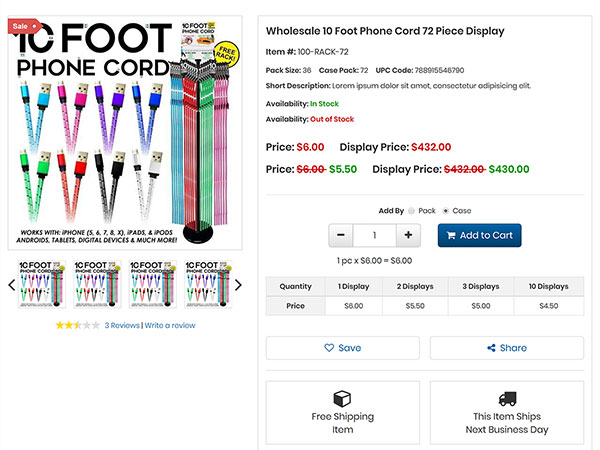
Task: Click the next thumbnail arrow
Action: pos(238,285)
